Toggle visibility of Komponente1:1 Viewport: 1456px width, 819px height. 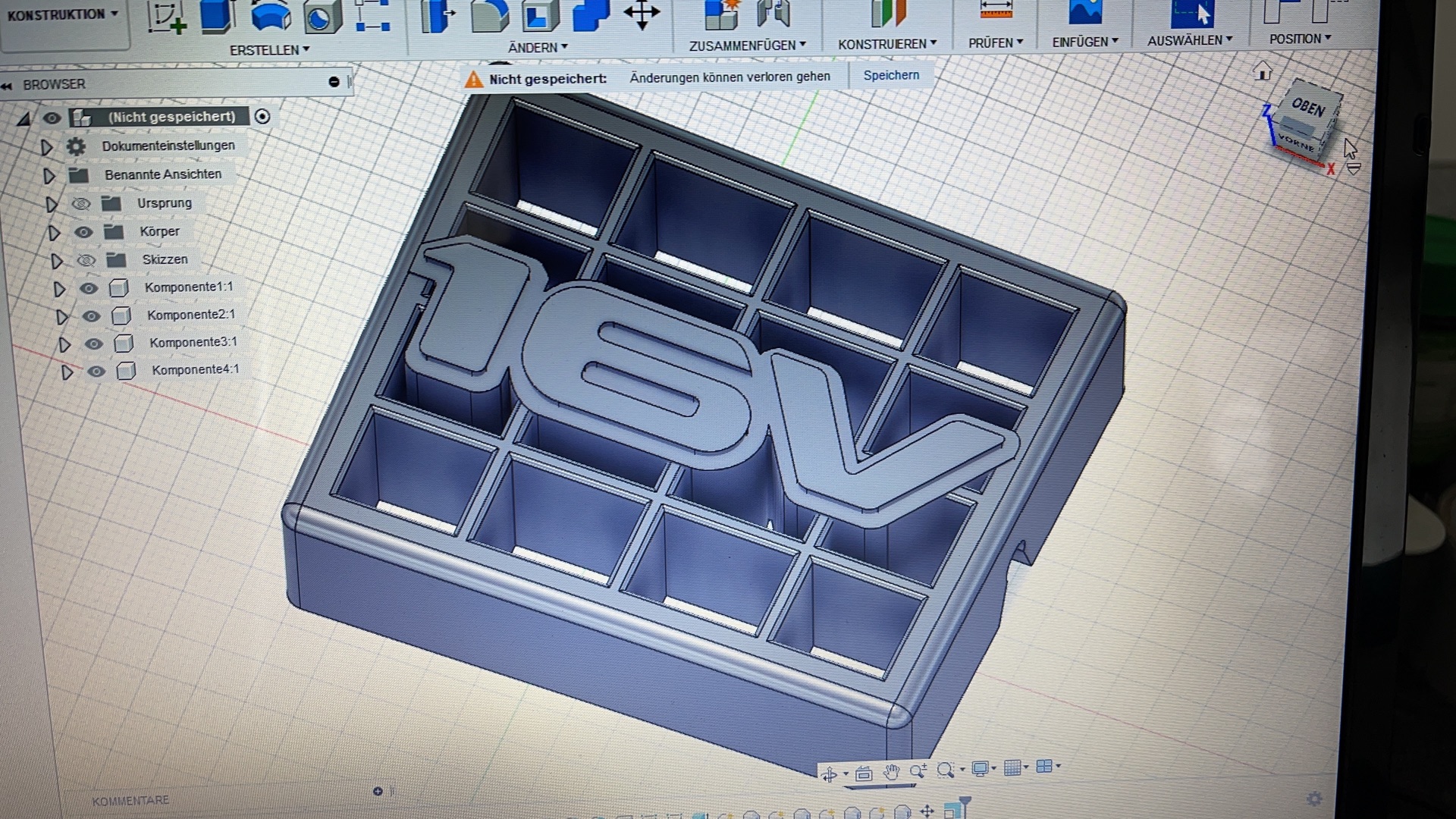(89, 288)
